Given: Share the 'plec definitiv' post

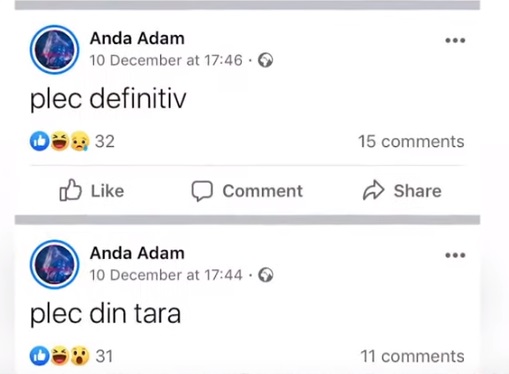Looking at the screenshot, I should click(402, 191).
